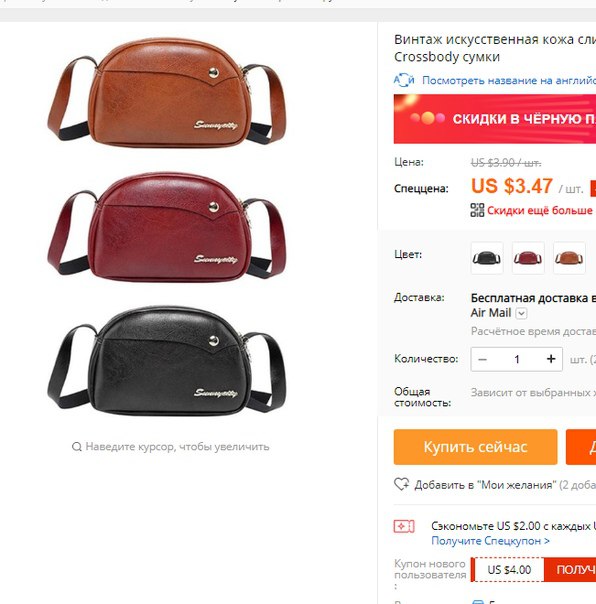The image size is (596, 604).
Task: Click the quantity input field showing 1
Action: 517,359
